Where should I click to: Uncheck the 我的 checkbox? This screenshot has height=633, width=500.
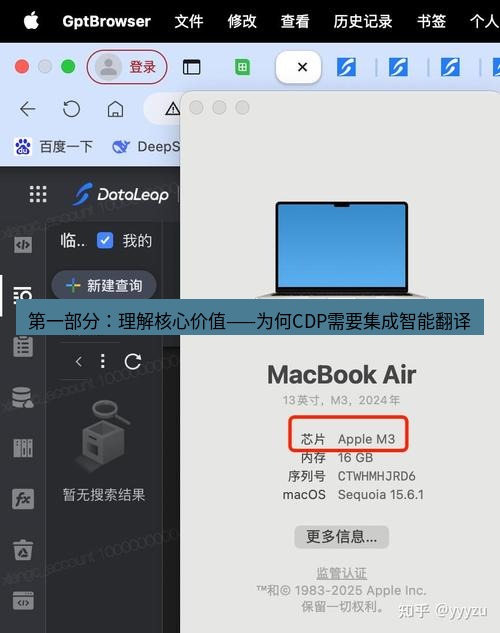coord(105,240)
